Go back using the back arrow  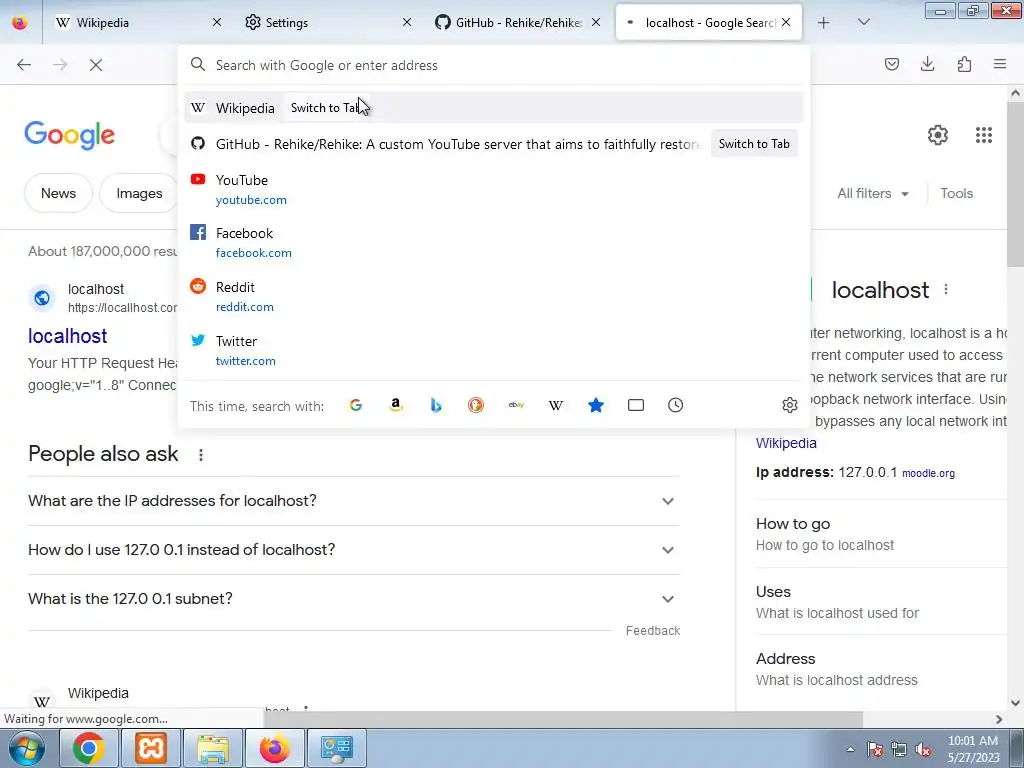[x=24, y=65]
